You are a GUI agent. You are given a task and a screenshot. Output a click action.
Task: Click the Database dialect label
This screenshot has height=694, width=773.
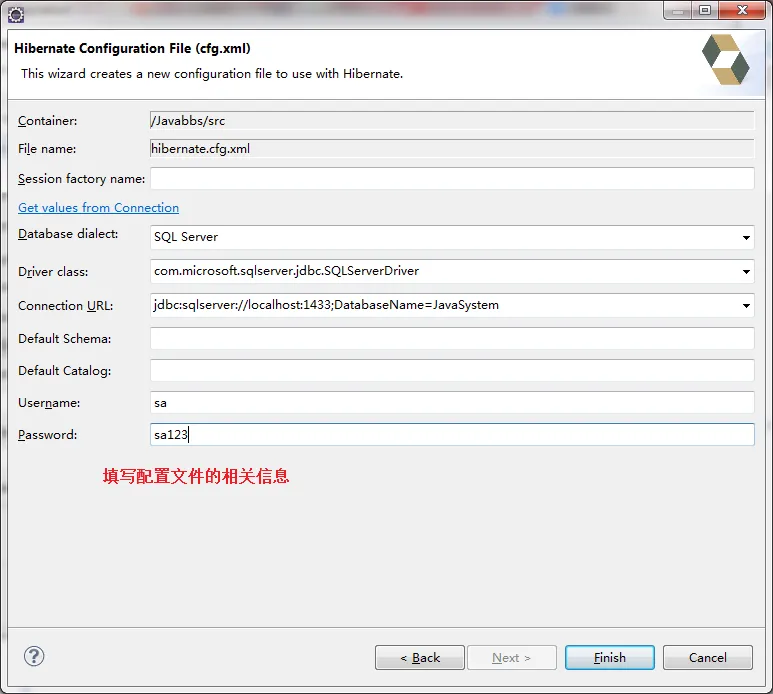[x=68, y=234]
